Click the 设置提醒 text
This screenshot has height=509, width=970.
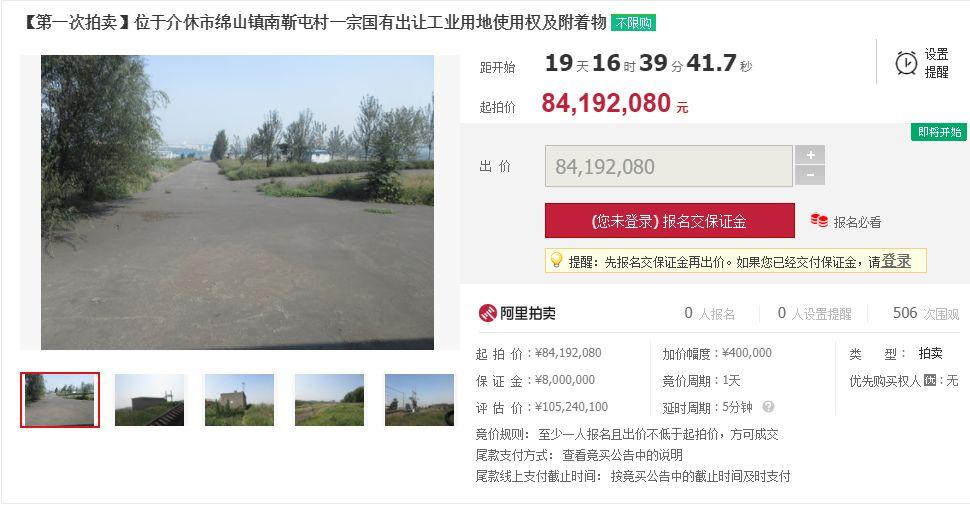936,63
